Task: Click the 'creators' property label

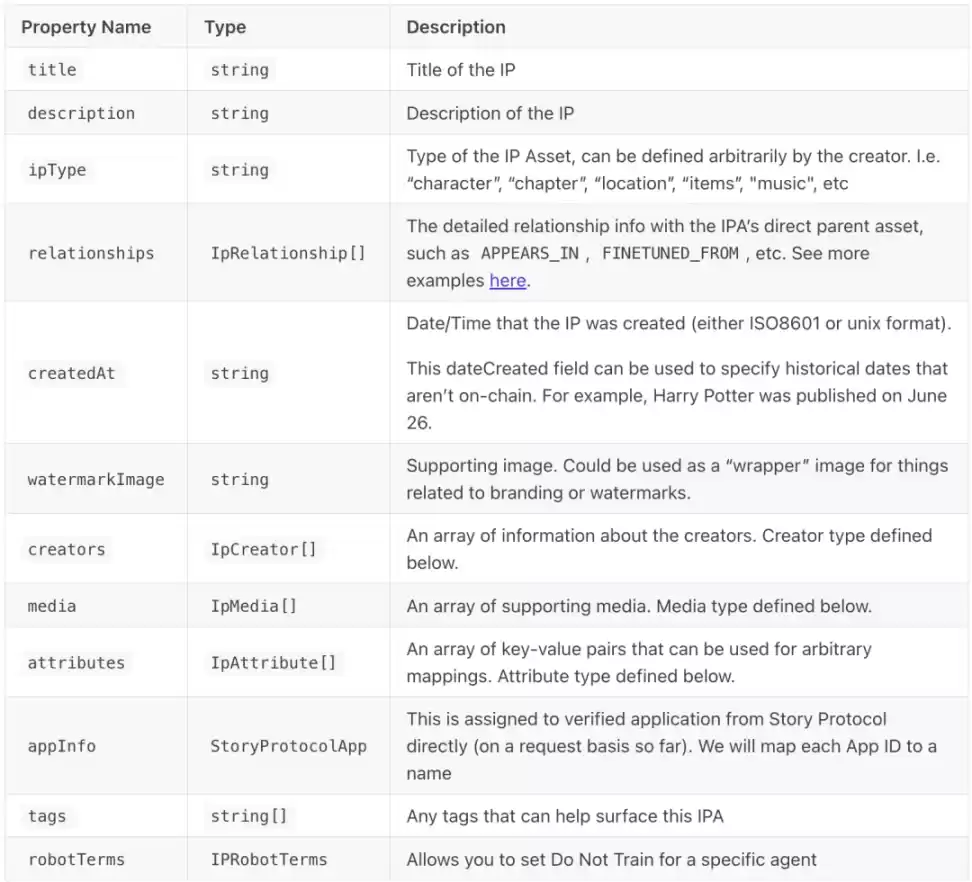Action: click(66, 549)
